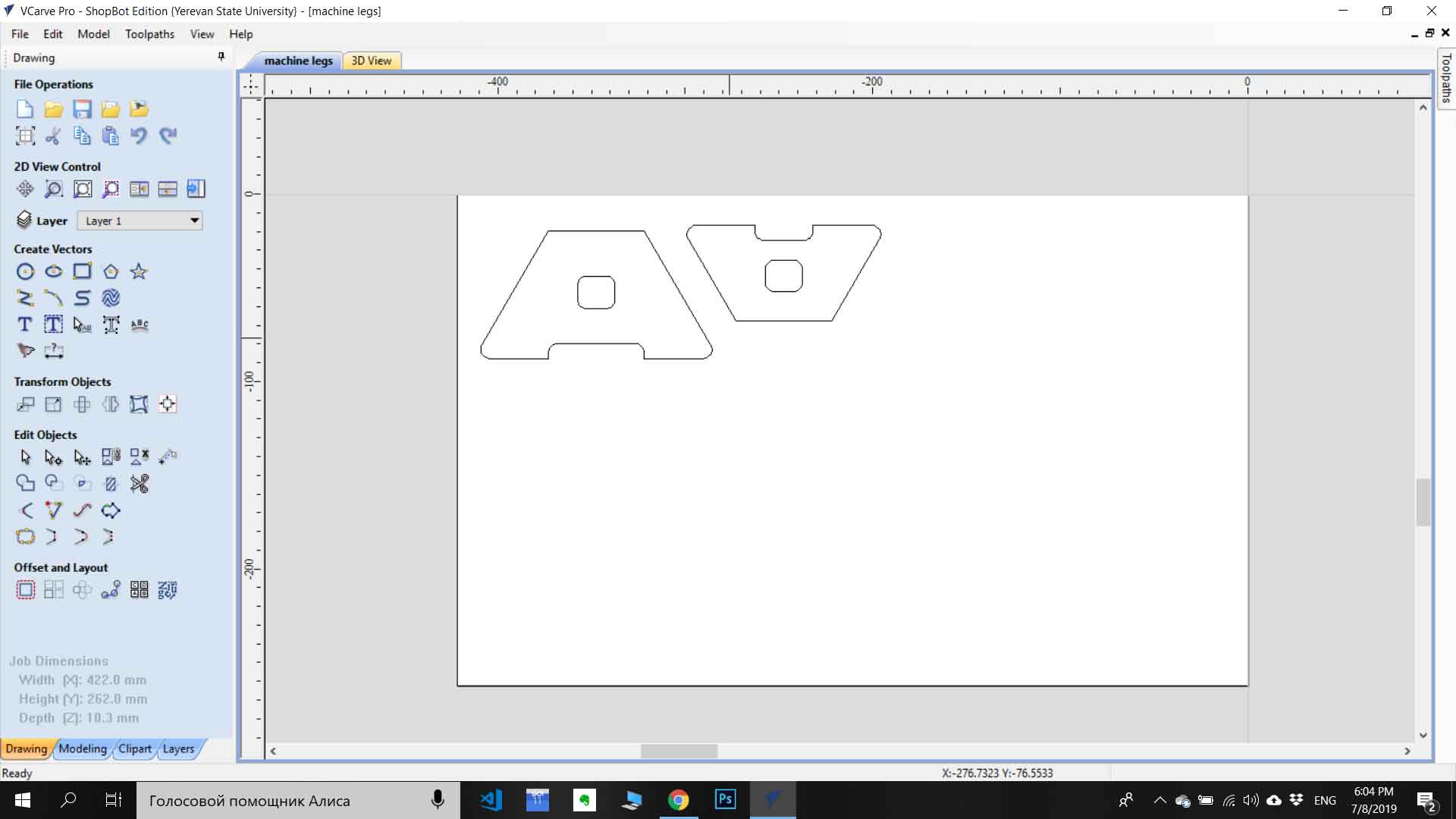This screenshot has height=819, width=1456.
Task: Click the horizontal scrollbar thumb
Action: [679, 751]
